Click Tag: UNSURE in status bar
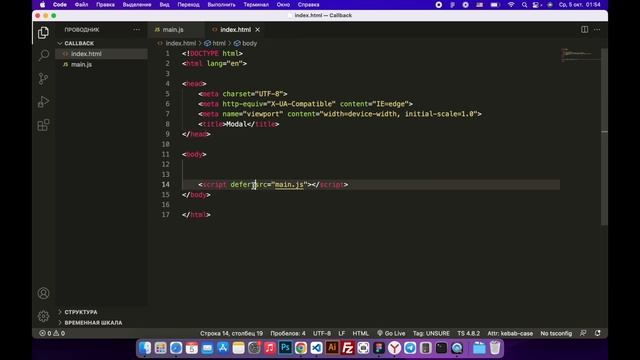 click(431, 333)
